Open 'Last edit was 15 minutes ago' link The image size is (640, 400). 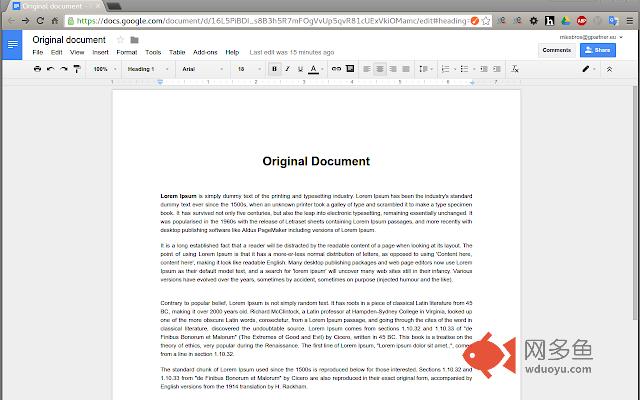[x=292, y=52]
